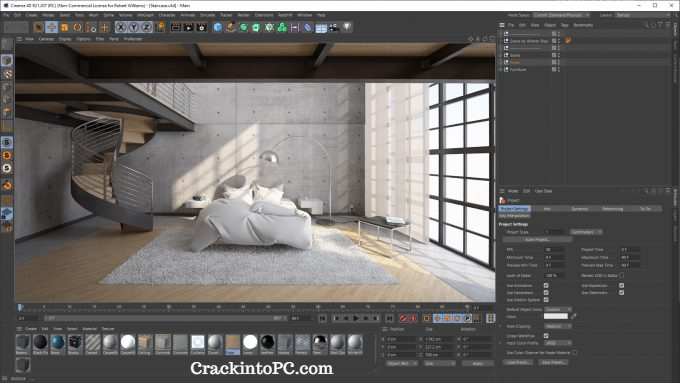Click the default object Color swatch

[556, 316]
